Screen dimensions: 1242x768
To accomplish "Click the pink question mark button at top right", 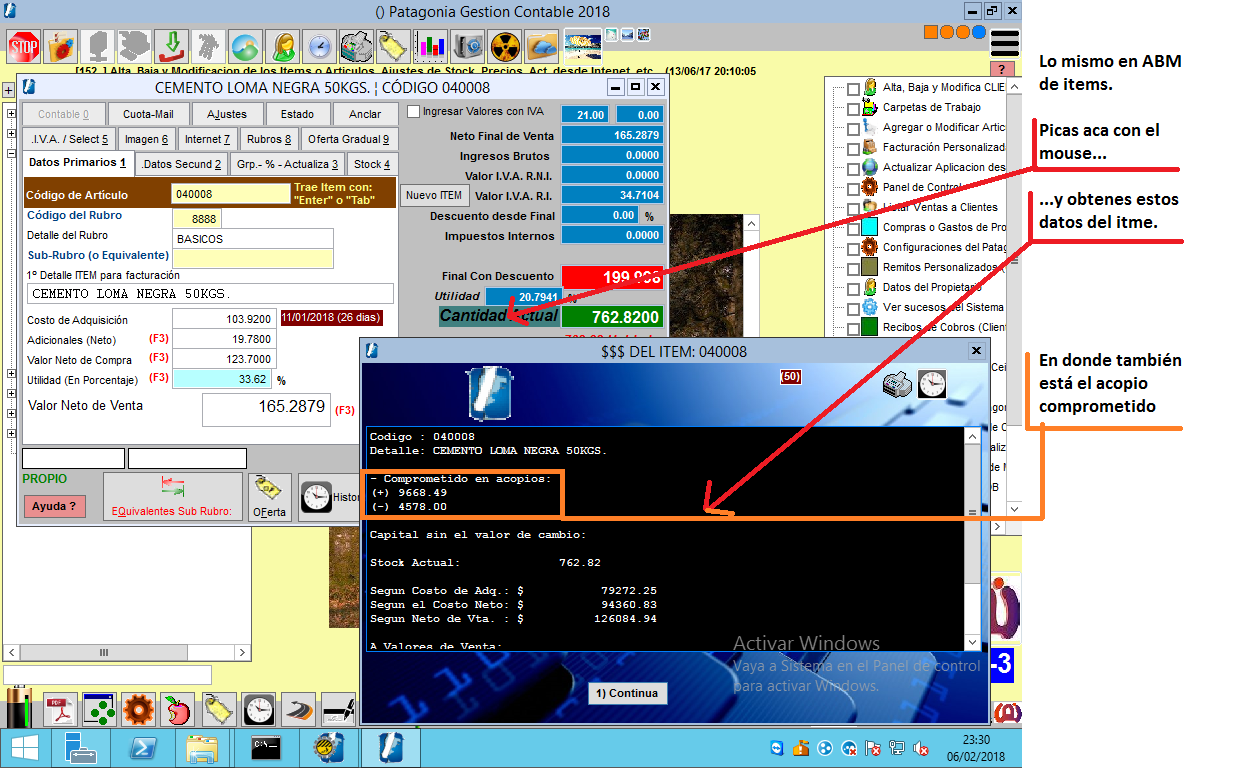I will [x=1000, y=69].
